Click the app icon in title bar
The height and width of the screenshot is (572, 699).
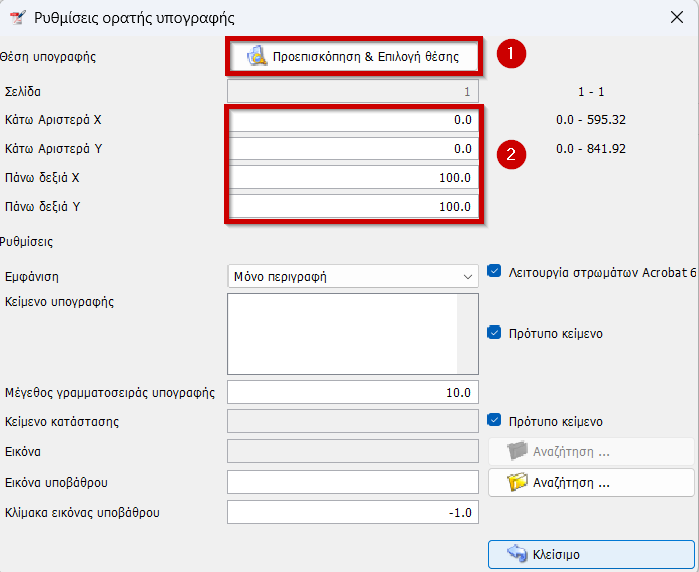tap(16, 17)
